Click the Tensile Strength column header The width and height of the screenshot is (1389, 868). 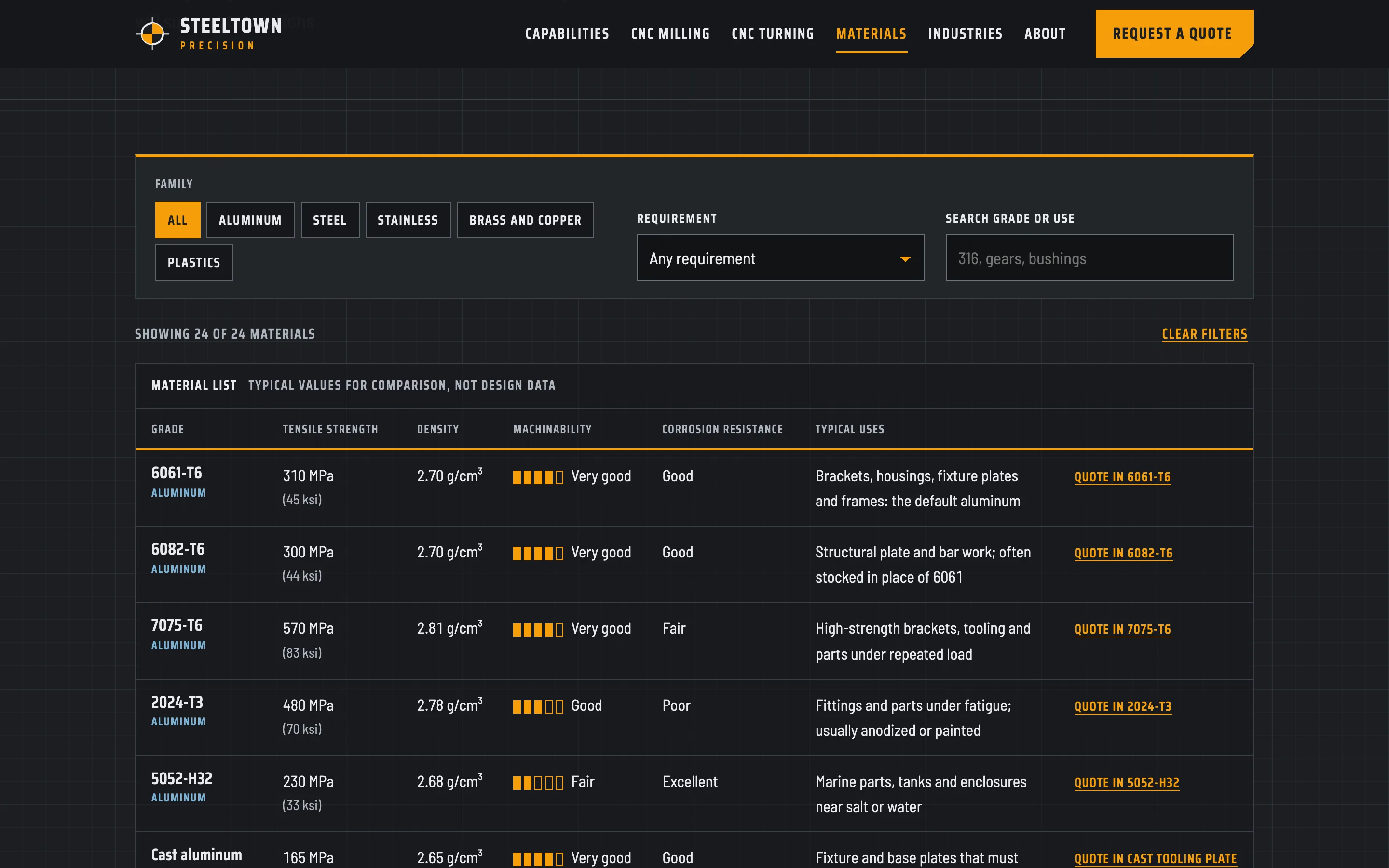click(330, 429)
